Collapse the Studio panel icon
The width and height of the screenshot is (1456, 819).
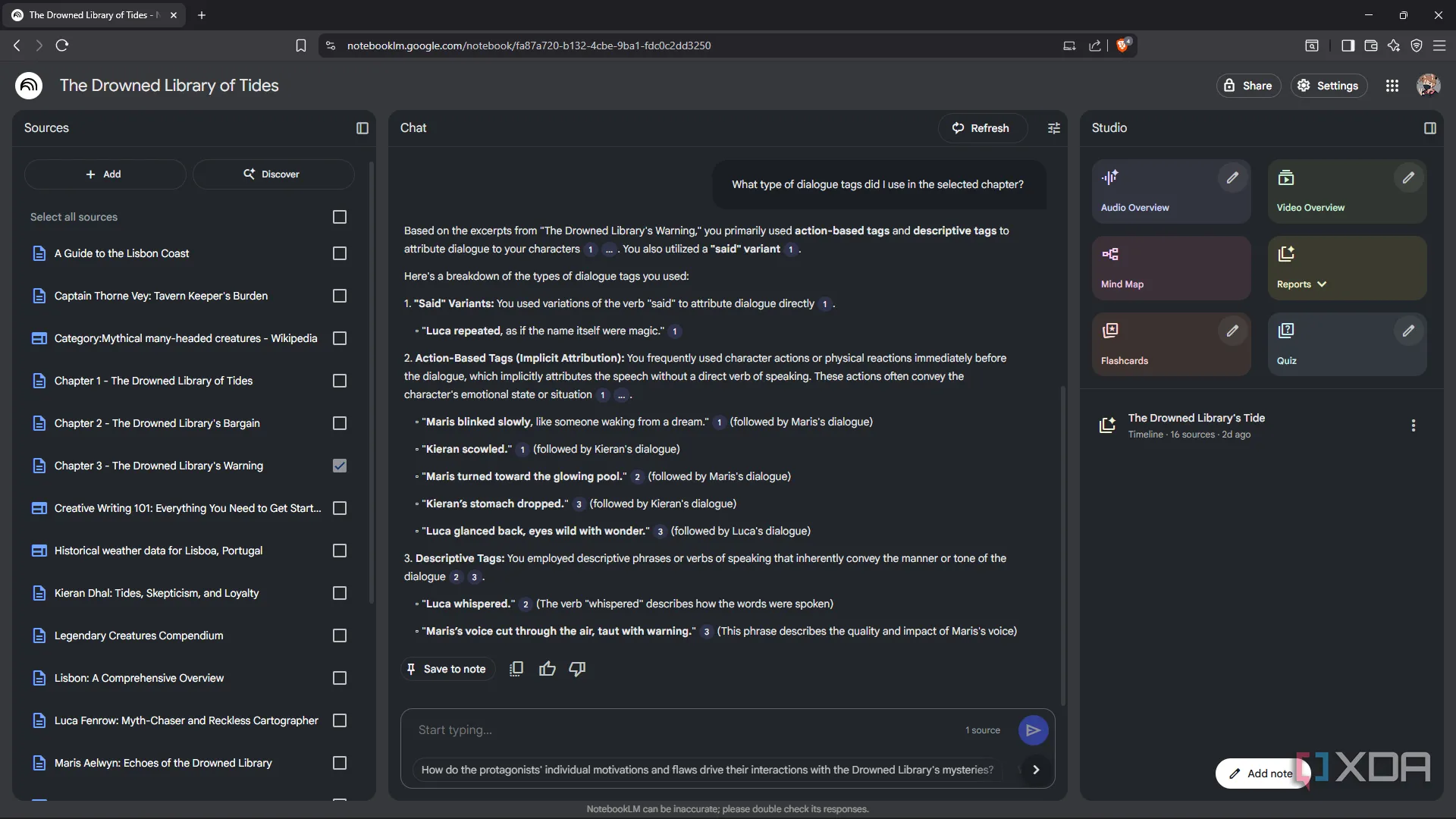click(1430, 128)
